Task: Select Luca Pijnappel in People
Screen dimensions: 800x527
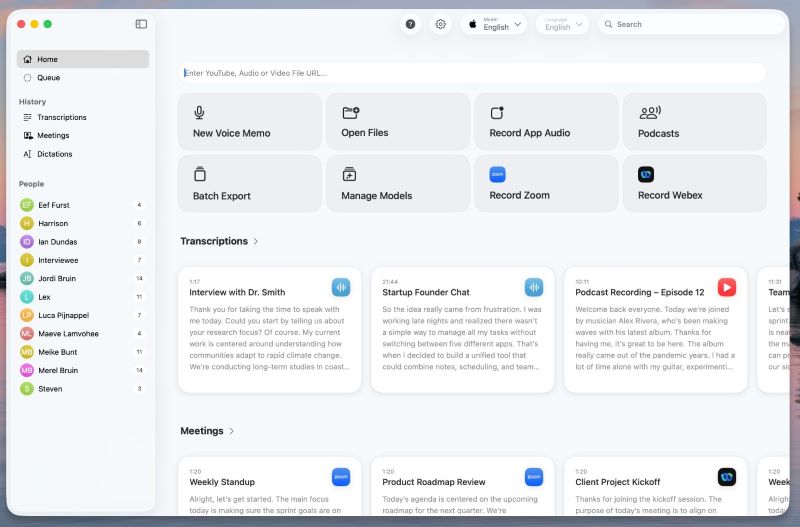Action: tap(83, 315)
